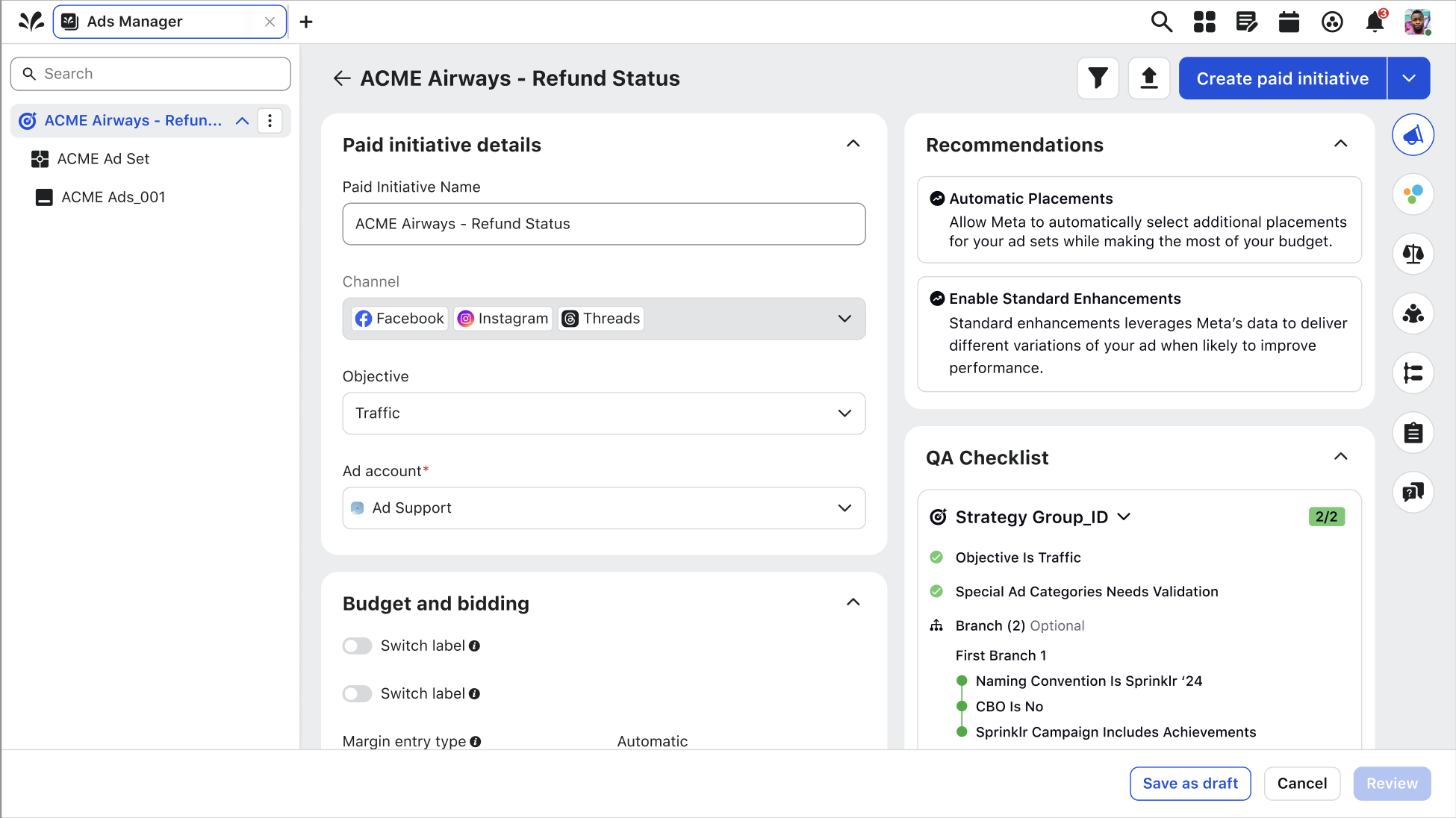Click the Threads channel chip
The image size is (1456, 818).
pos(601,319)
